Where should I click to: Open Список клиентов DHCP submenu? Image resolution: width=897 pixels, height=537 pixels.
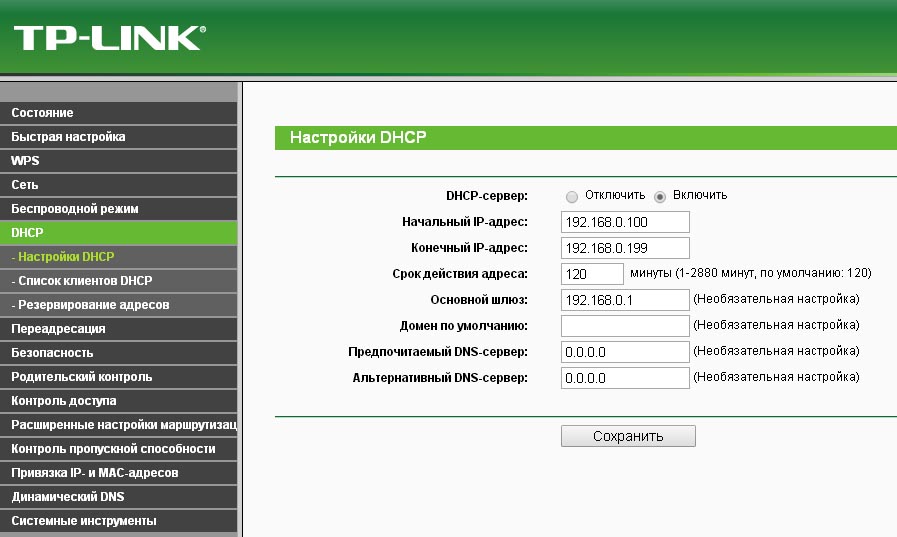[82, 281]
